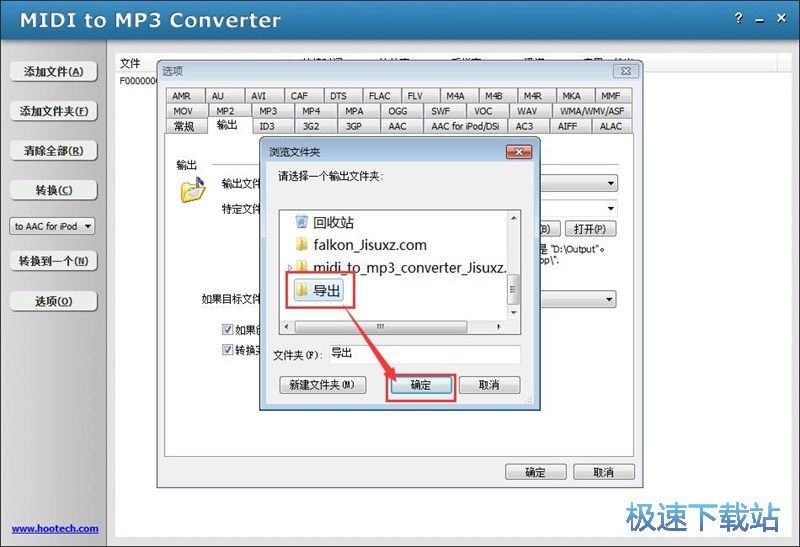Switch to the AIFF tab

coord(571,126)
